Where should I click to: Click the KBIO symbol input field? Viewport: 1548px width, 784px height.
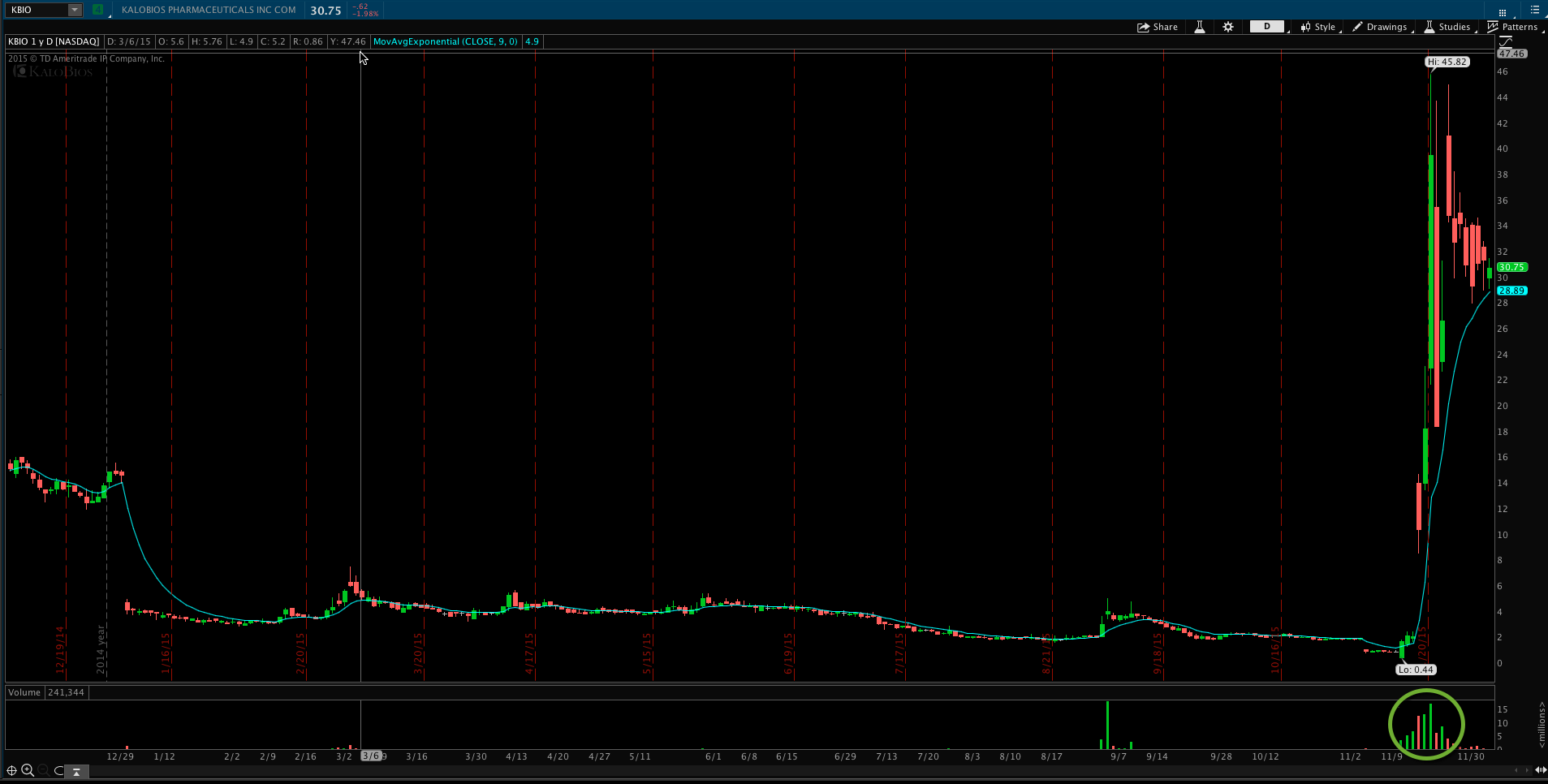point(37,10)
